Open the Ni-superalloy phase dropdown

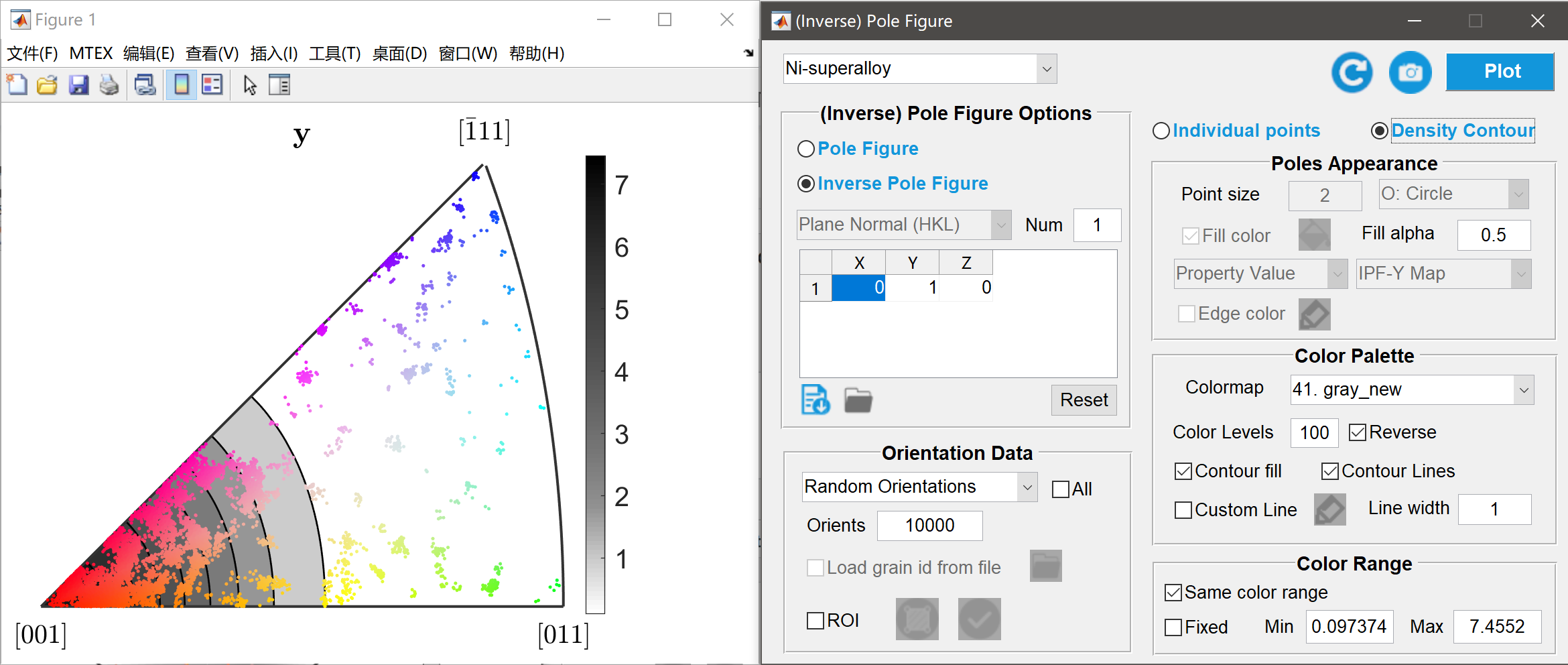[x=920, y=69]
